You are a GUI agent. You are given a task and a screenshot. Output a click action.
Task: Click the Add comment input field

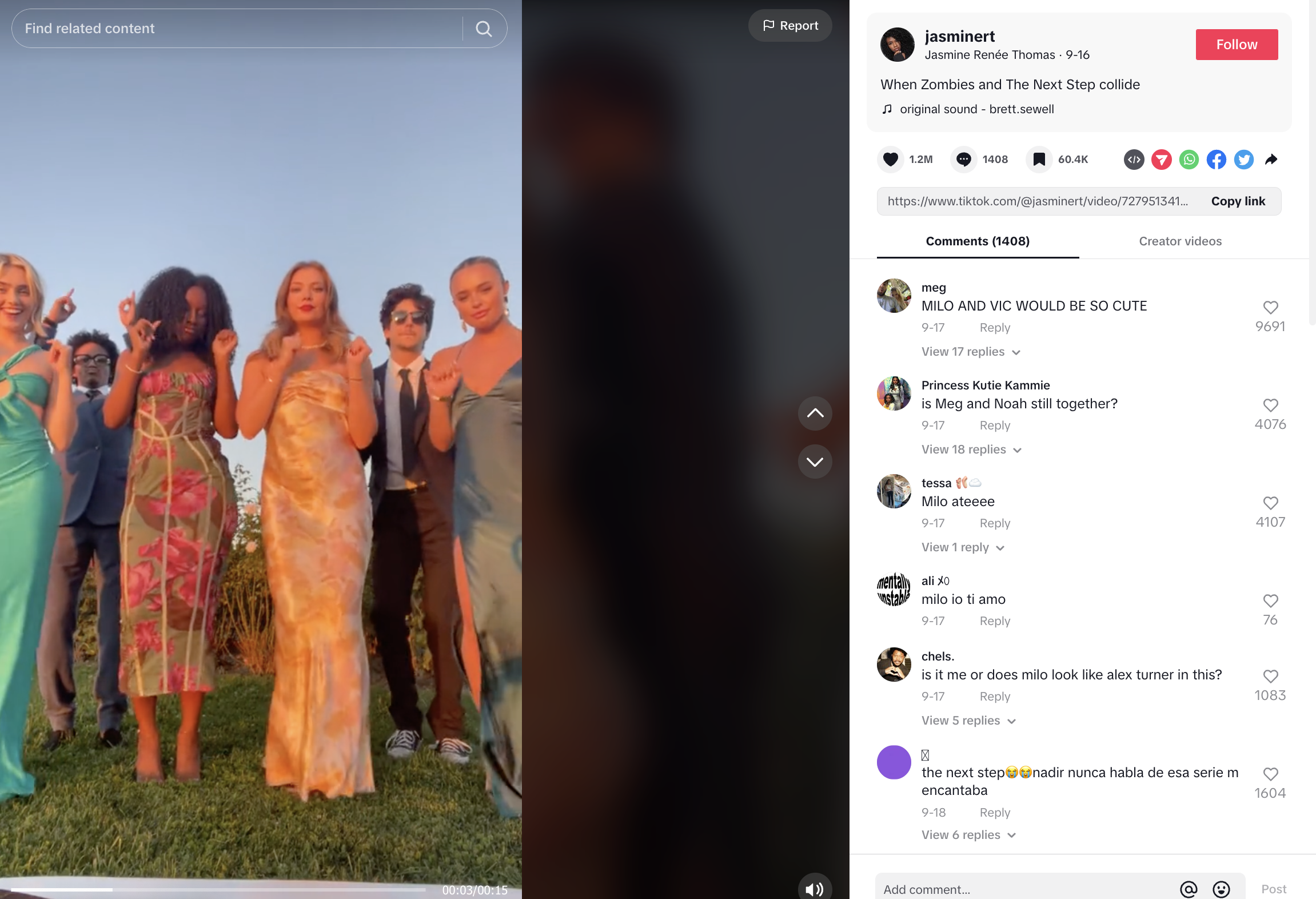click(1025, 889)
